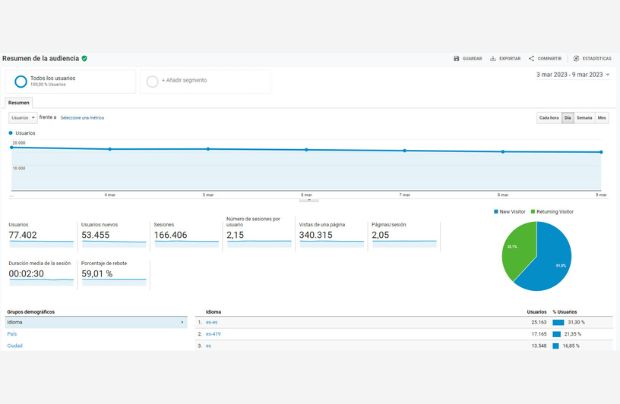Viewport: 620px width, 404px height.
Task: Open the Estadísticas insights icon
Action: coord(576,59)
